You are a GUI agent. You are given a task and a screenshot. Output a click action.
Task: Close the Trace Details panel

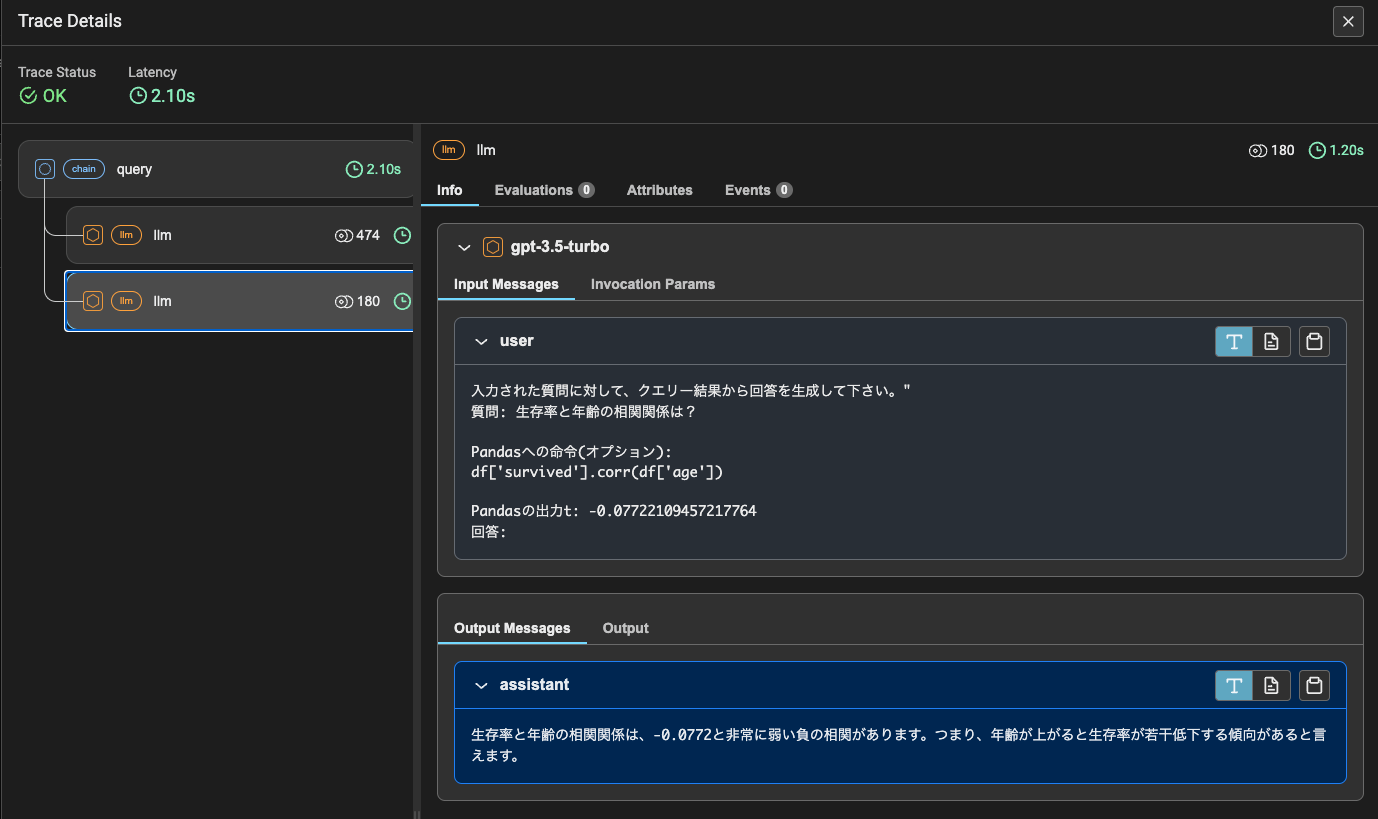pyautogui.click(x=1348, y=21)
